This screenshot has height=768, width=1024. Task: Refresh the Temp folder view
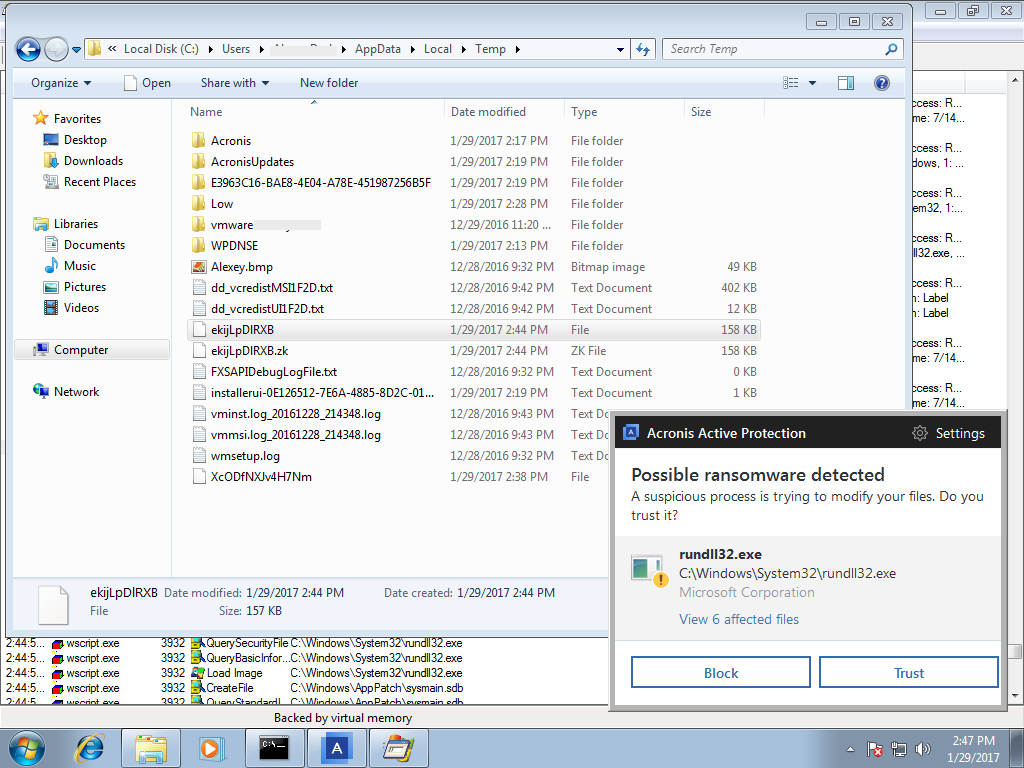(643, 49)
